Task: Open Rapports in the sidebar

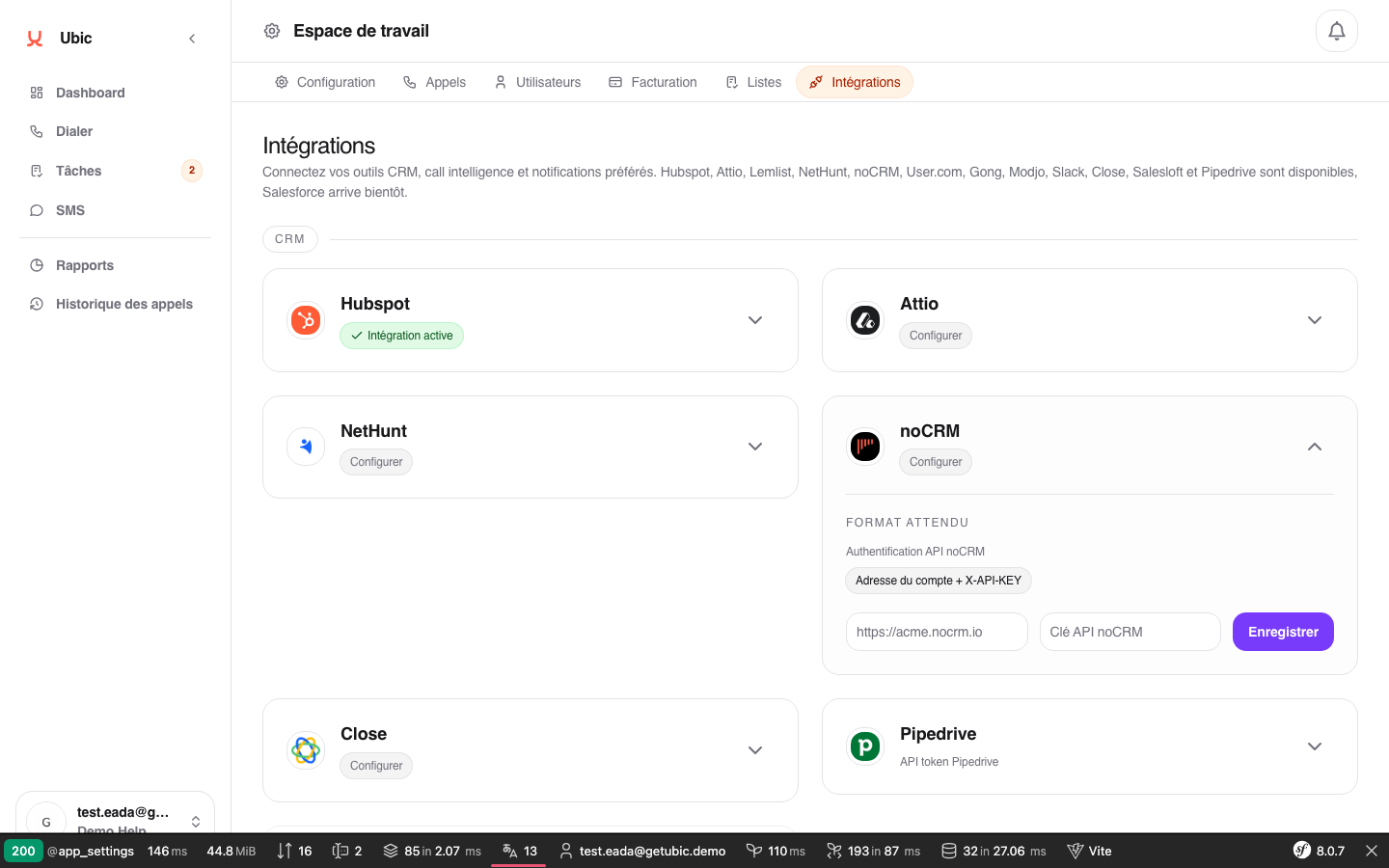Action: click(x=115, y=265)
